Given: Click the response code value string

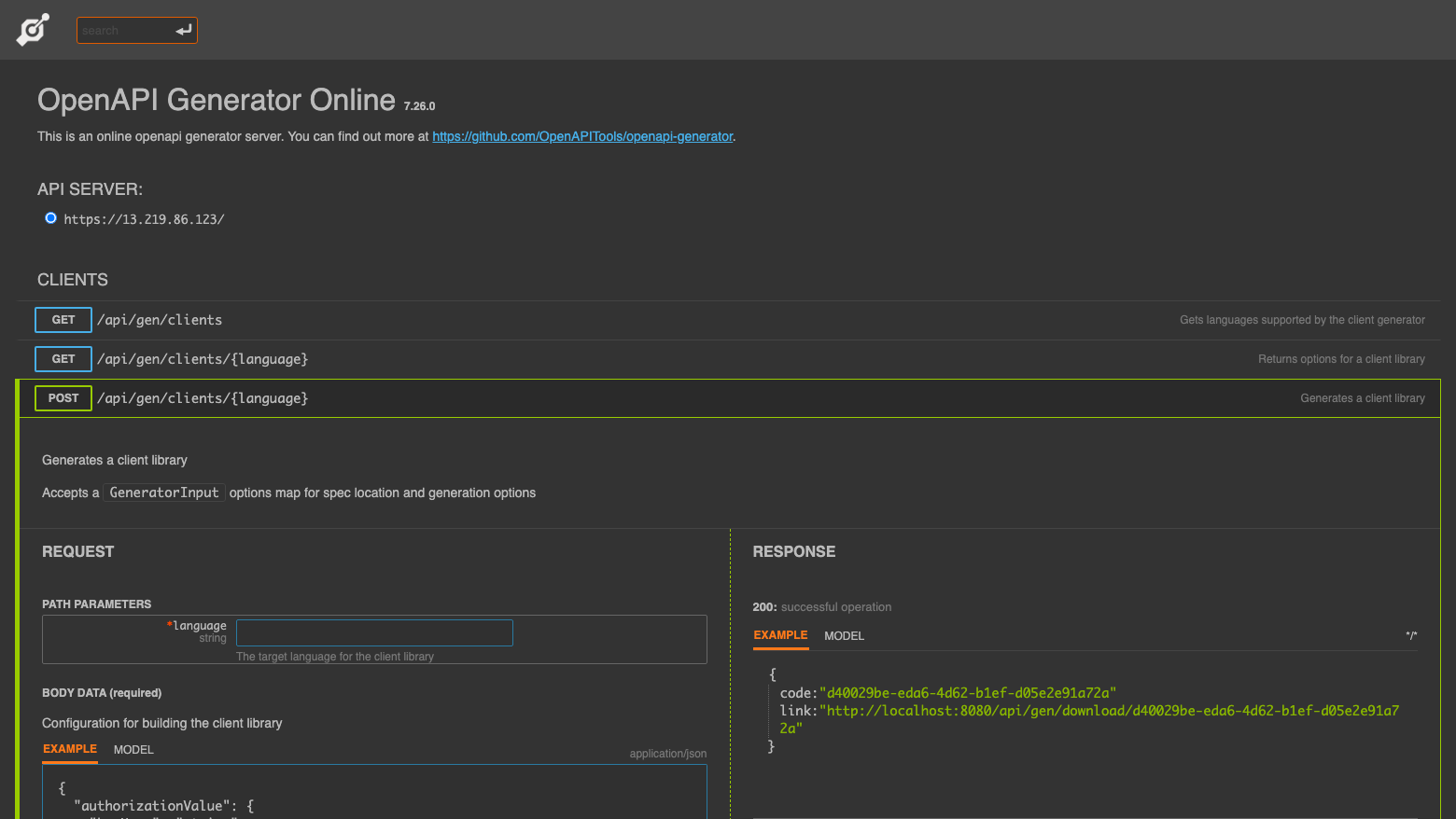Looking at the screenshot, I should (968, 693).
